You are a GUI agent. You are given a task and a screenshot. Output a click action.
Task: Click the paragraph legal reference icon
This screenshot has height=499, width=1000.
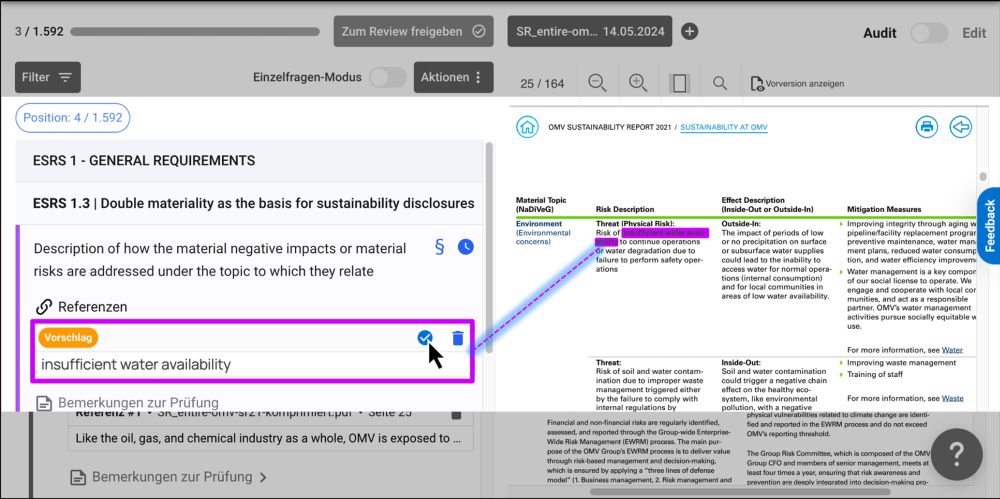(439, 246)
